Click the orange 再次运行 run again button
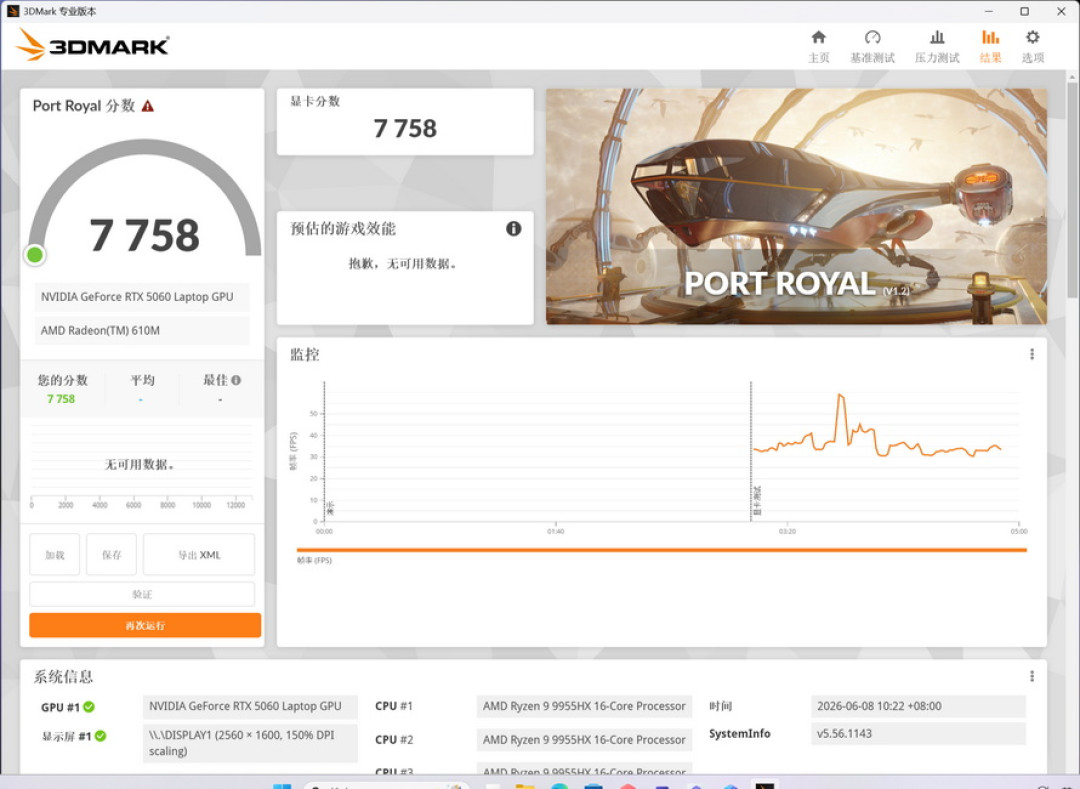1080x789 pixels. (x=145, y=625)
